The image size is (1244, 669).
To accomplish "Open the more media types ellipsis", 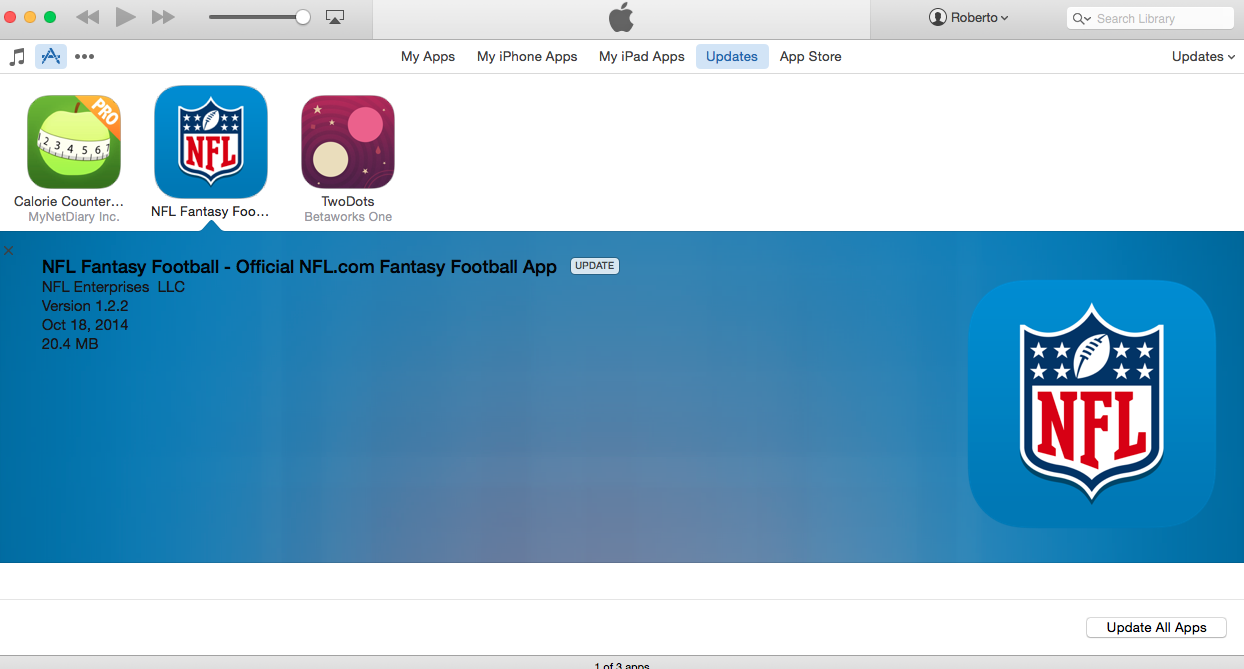I will [x=85, y=57].
